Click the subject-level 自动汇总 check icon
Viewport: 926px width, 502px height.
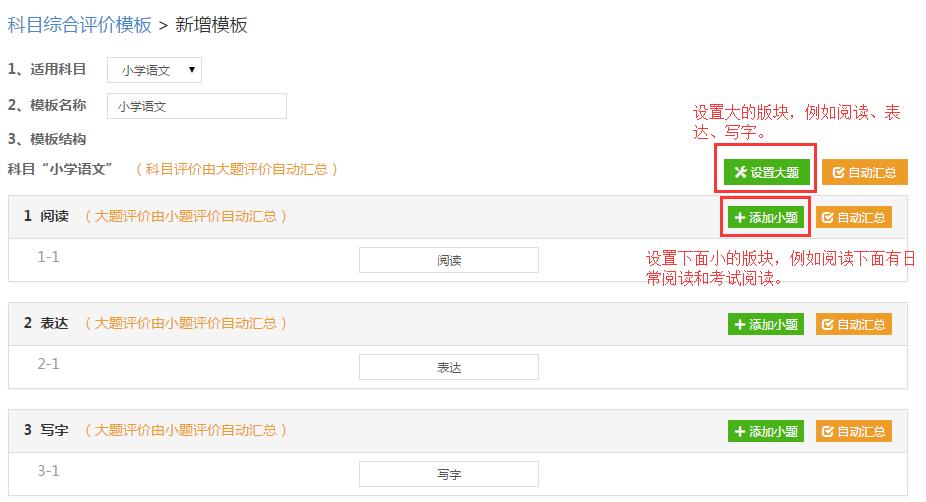point(839,172)
